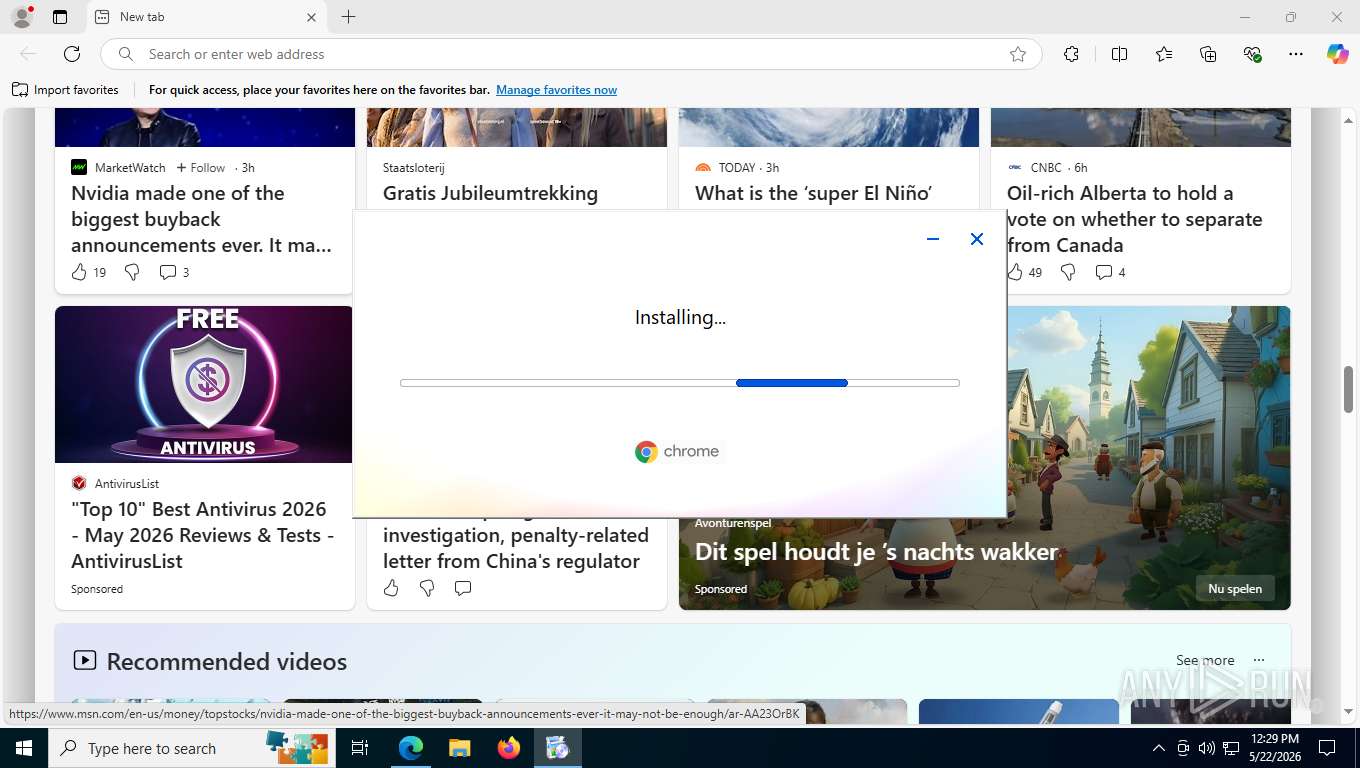
Task: Open the Extensions puzzle icon
Action: [x=1072, y=54]
